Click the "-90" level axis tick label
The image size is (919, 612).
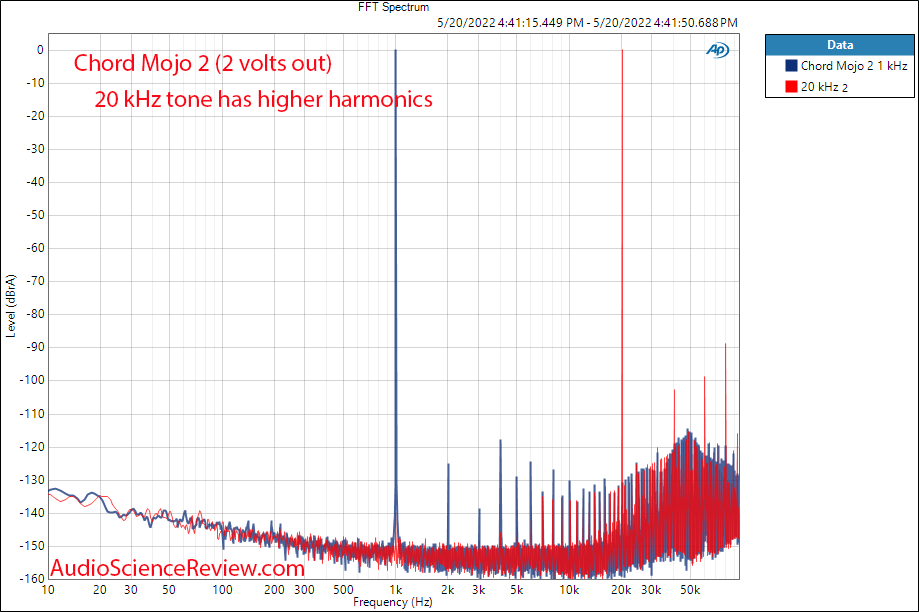tap(35, 347)
